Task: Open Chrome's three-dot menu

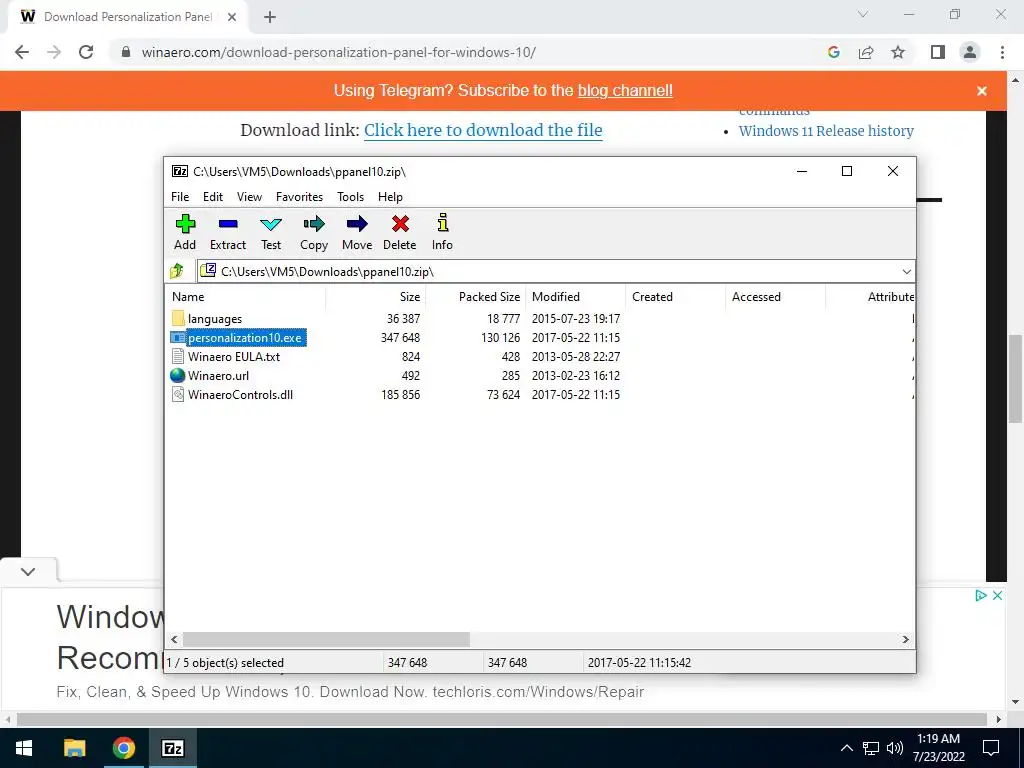Action: tap(1002, 52)
